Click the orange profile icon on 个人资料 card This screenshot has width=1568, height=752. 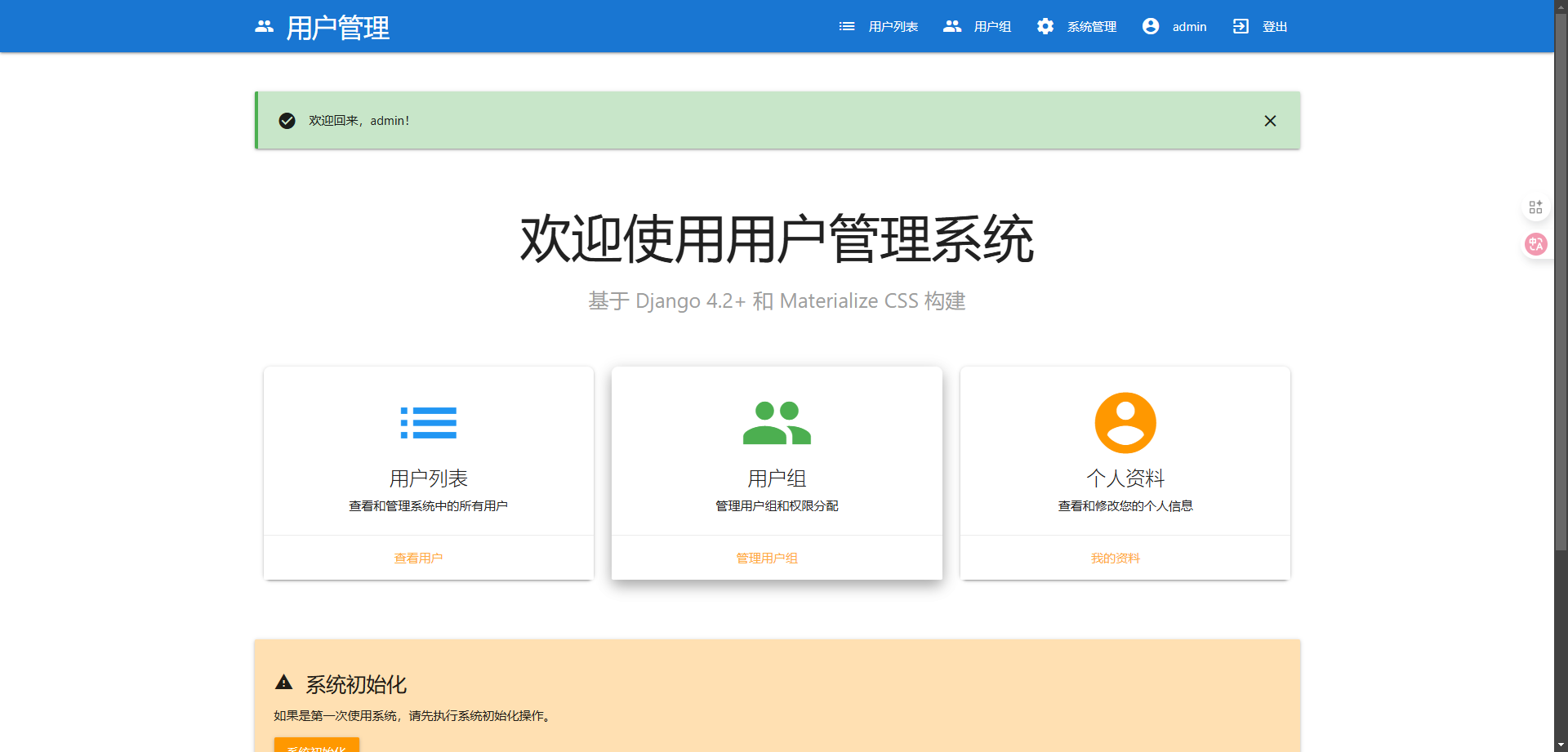coord(1125,423)
